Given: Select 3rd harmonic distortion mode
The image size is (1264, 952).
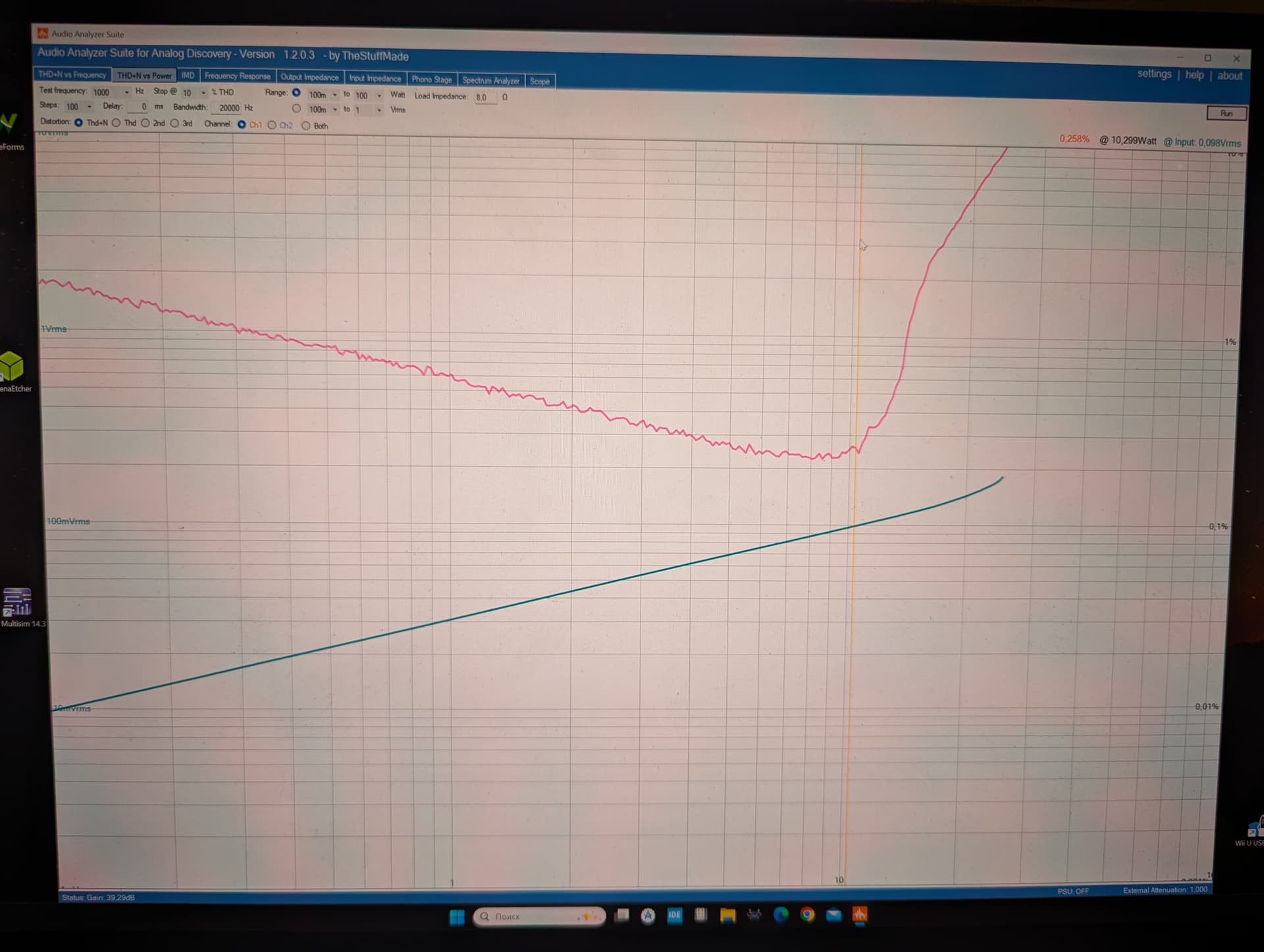Looking at the screenshot, I should pyautogui.click(x=174, y=123).
